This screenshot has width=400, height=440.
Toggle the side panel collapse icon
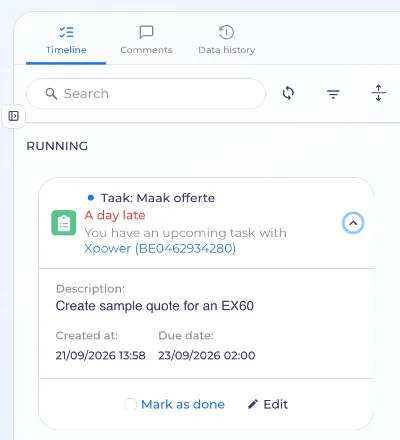(14, 116)
